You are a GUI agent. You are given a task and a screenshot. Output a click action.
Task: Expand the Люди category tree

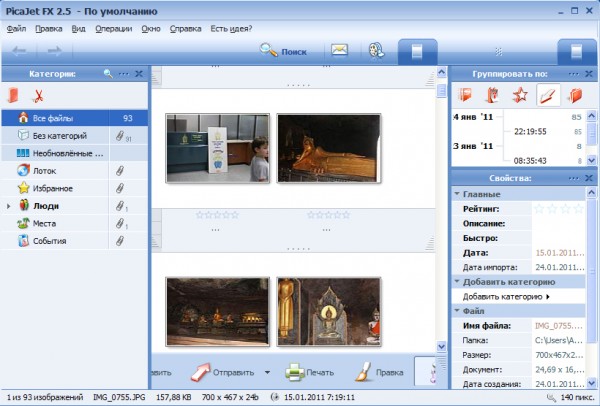[x=9, y=206]
